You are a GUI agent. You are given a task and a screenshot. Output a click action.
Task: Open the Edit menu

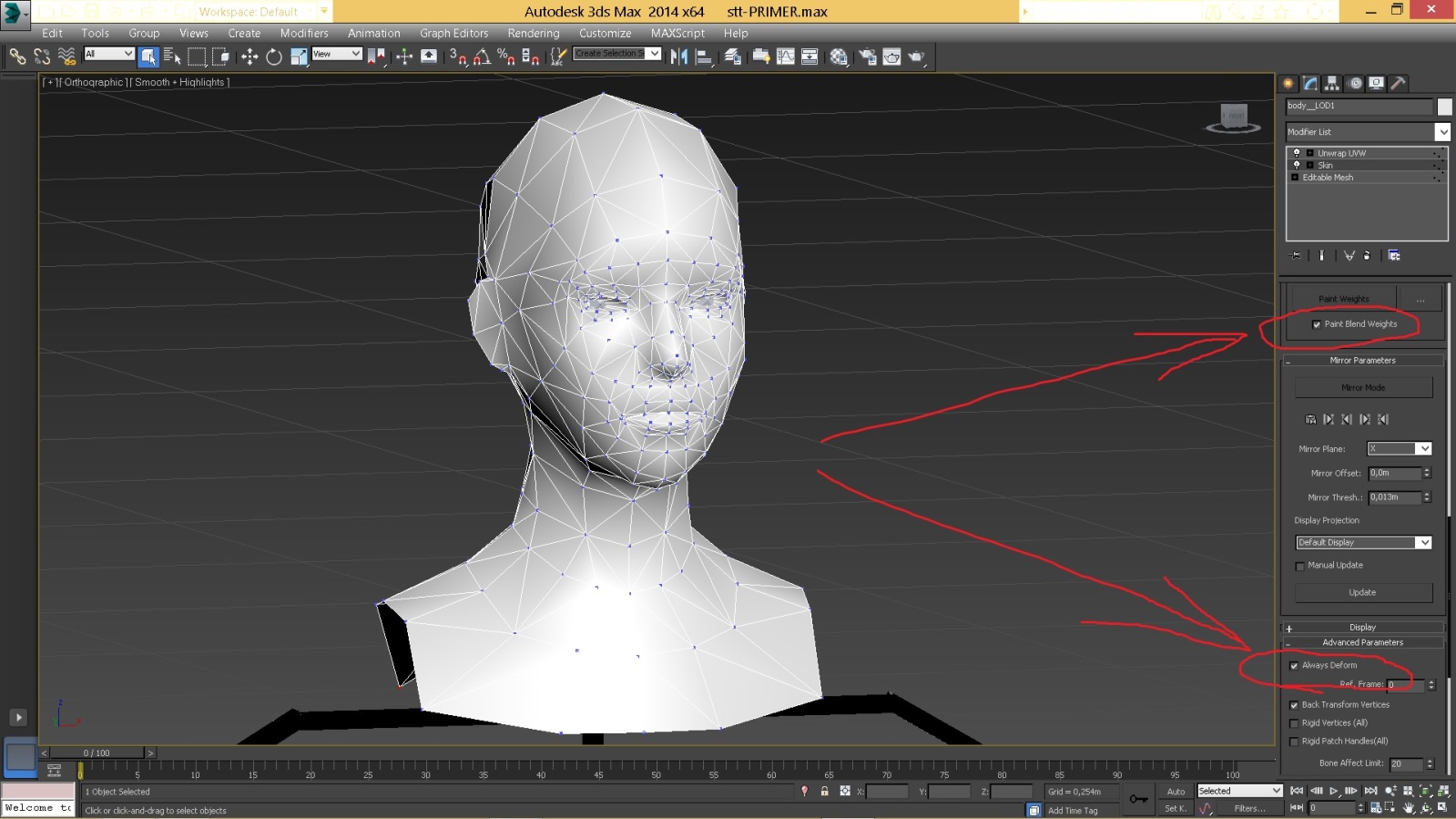(x=53, y=33)
